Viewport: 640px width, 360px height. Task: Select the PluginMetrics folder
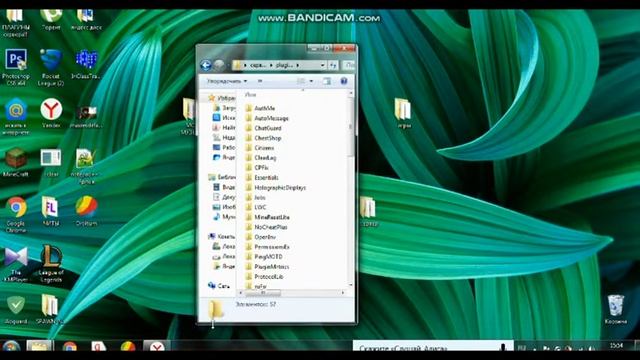267,267
